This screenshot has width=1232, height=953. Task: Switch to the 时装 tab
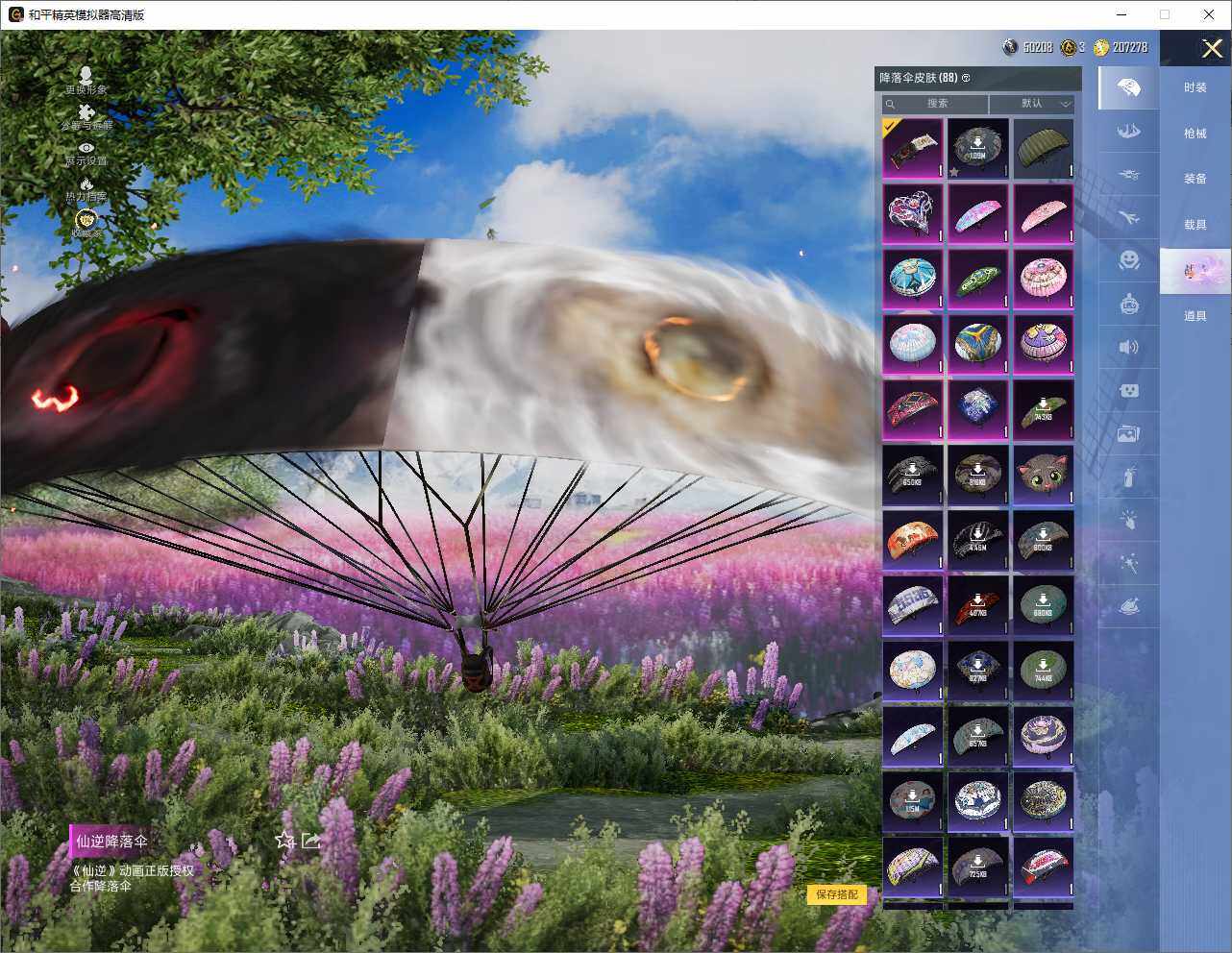coord(1195,87)
